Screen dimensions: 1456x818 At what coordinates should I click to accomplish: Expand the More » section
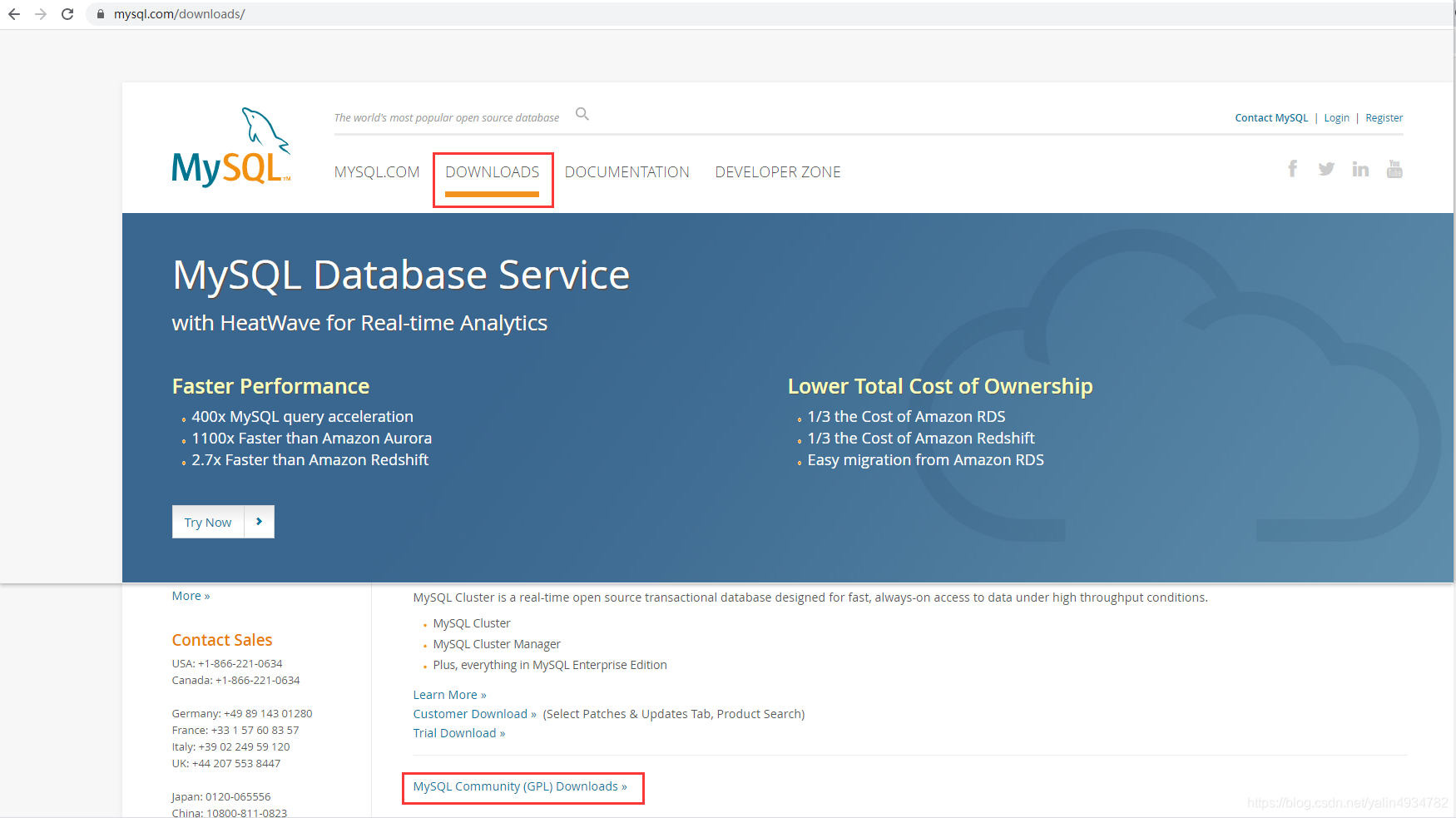pos(191,595)
